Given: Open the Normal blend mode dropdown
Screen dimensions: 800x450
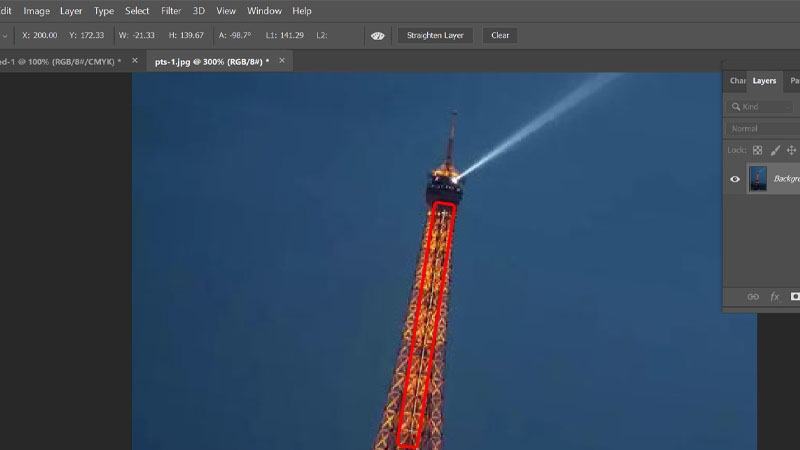Looking at the screenshot, I should (763, 129).
